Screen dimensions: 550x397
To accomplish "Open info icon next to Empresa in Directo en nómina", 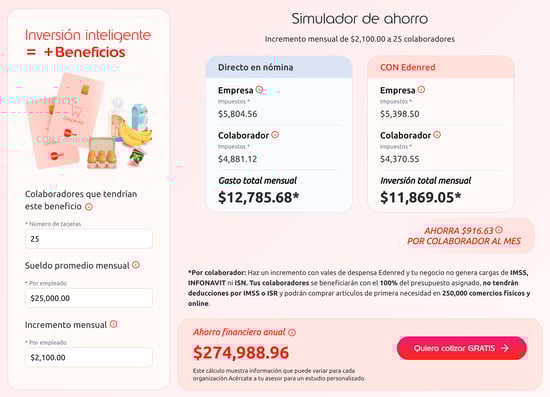I will pos(259,90).
